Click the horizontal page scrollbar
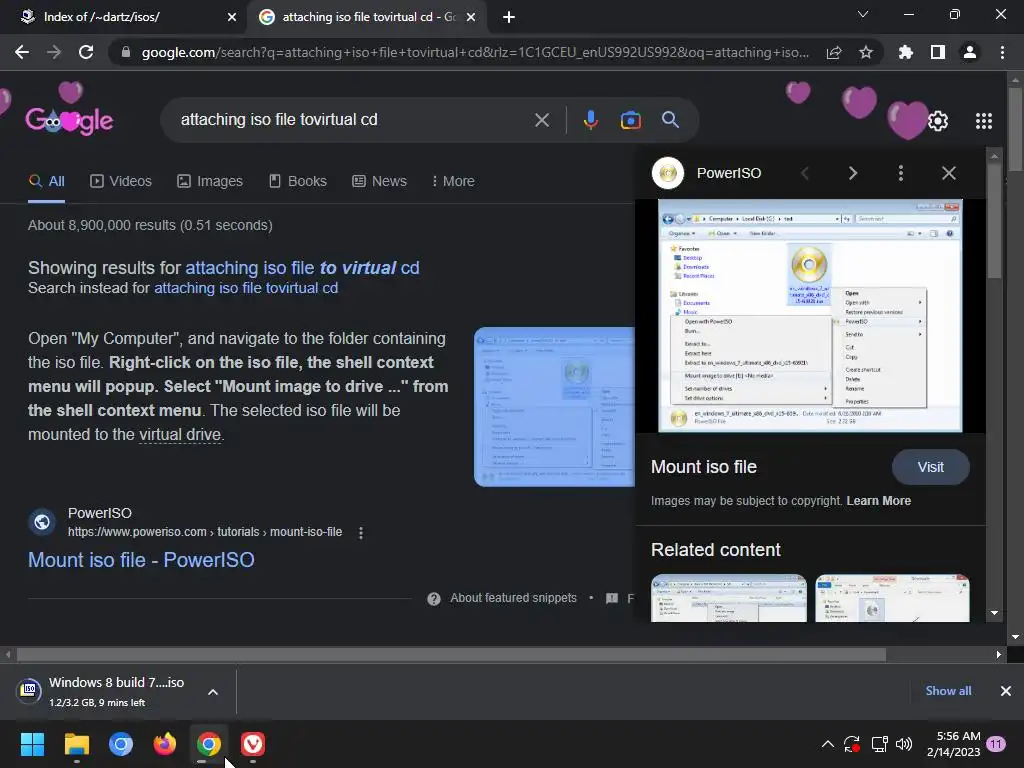 451,654
